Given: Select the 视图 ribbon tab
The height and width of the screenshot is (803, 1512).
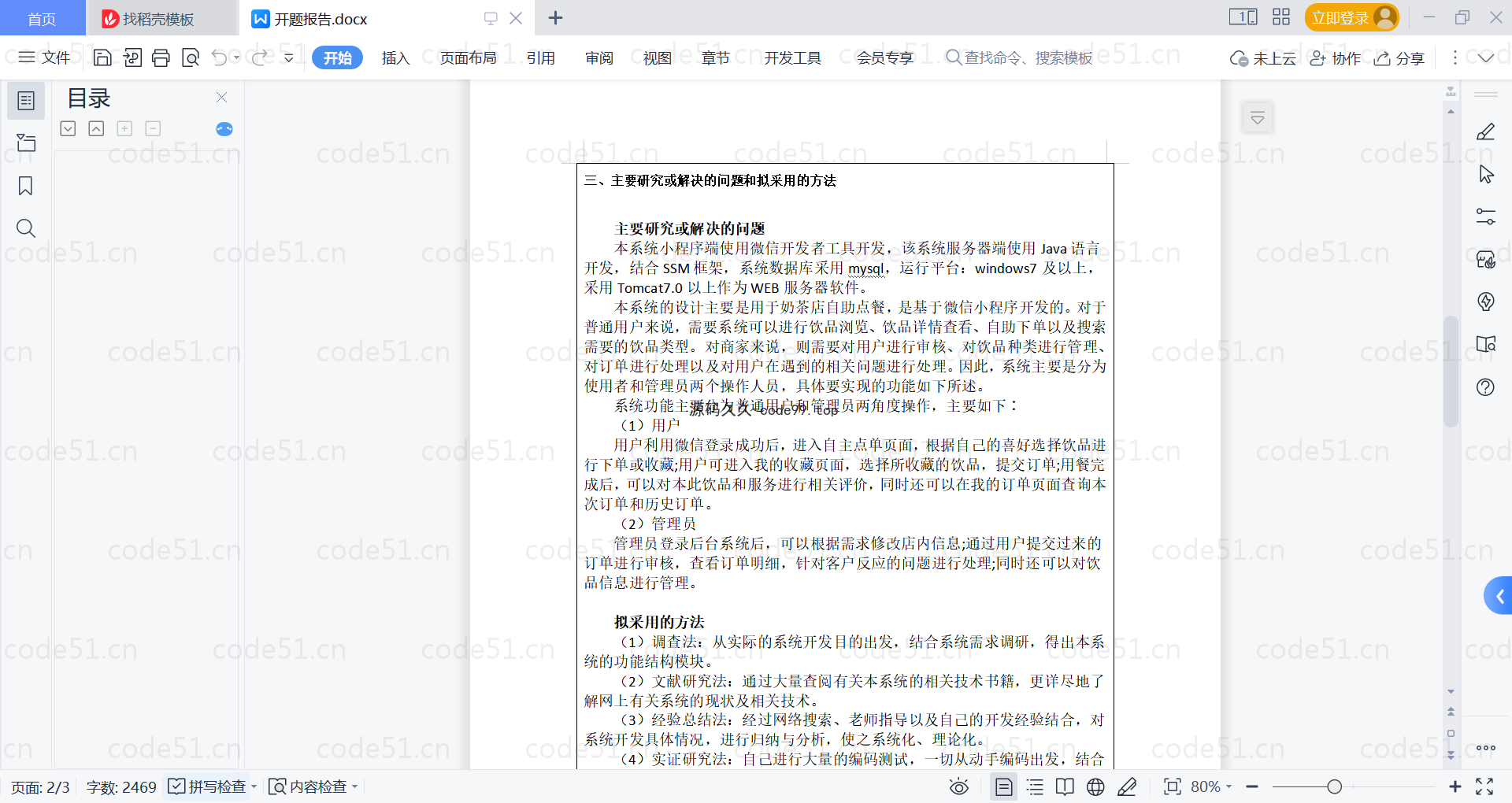Looking at the screenshot, I should [x=658, y=57].
